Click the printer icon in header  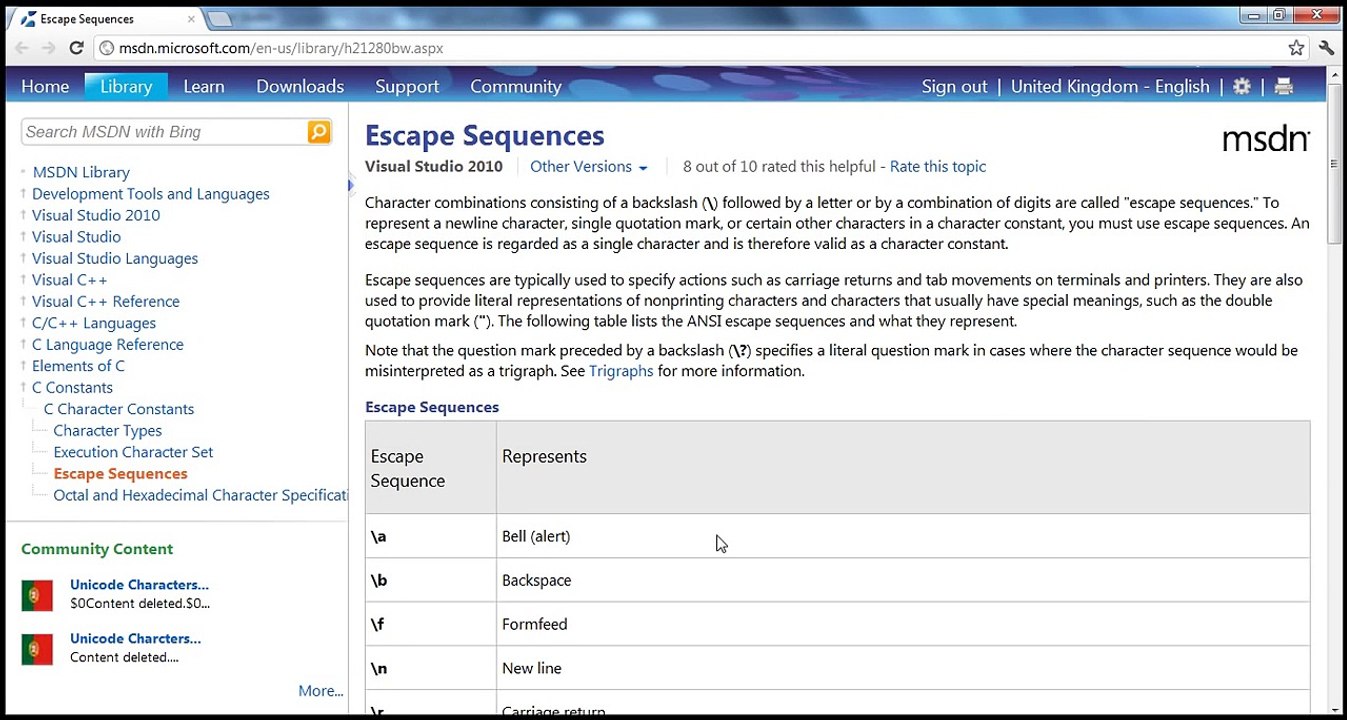pos(1284,86)
